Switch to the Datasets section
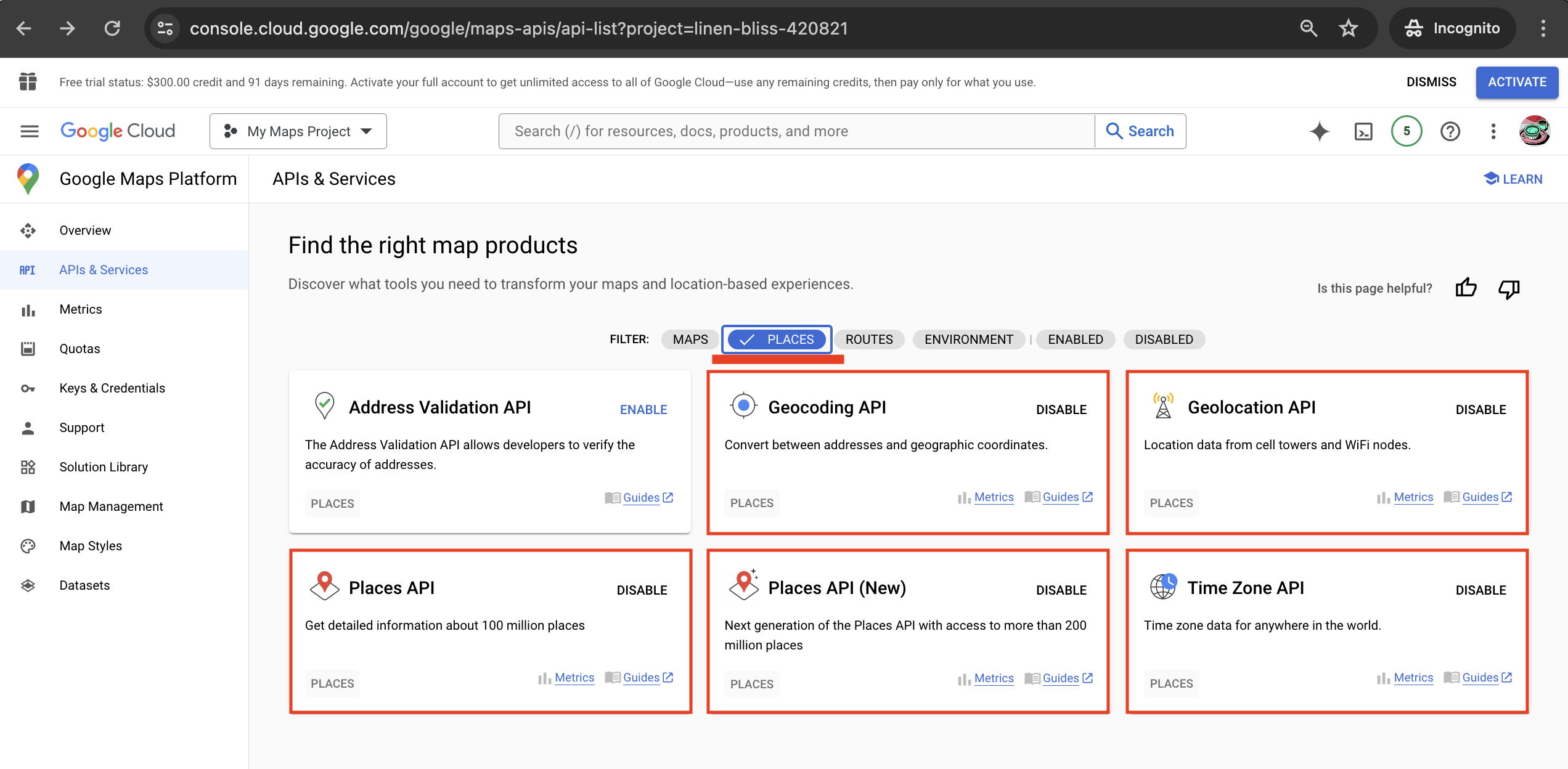 (x=84, y=585)
